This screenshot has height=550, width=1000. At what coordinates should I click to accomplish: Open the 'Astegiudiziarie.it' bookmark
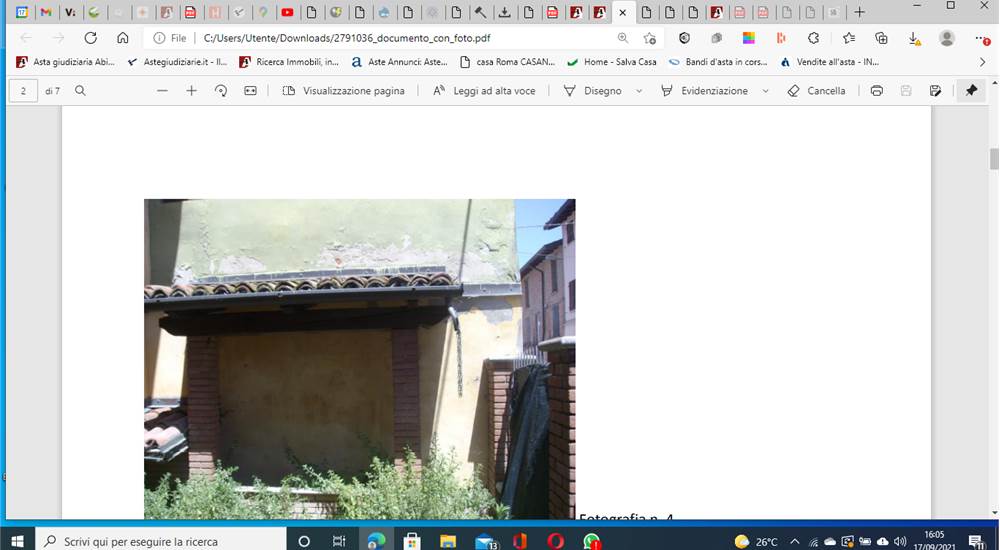tap(177, 62)
